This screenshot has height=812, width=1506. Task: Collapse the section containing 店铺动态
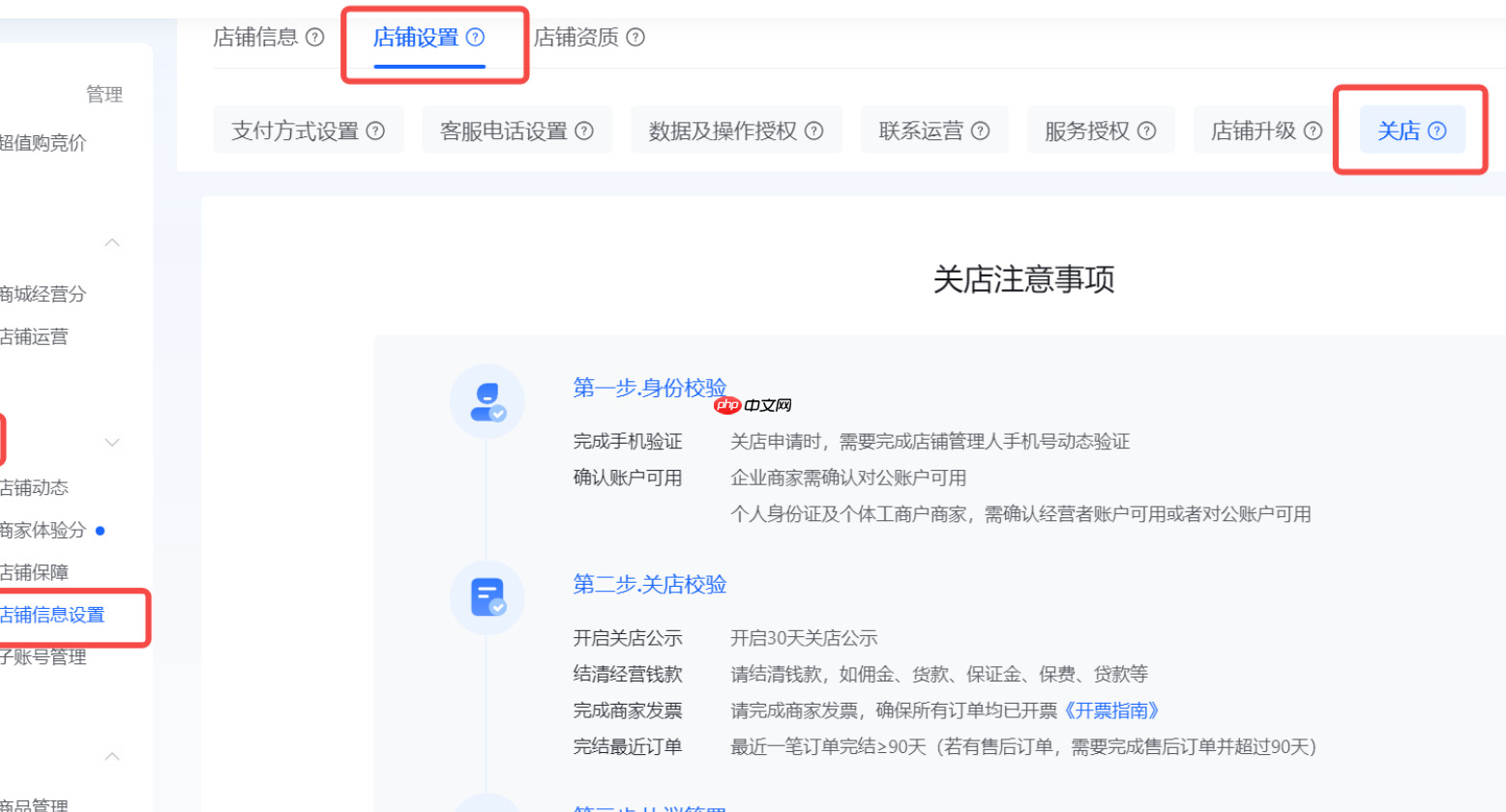pyautogui.click(x=111, y=442)
